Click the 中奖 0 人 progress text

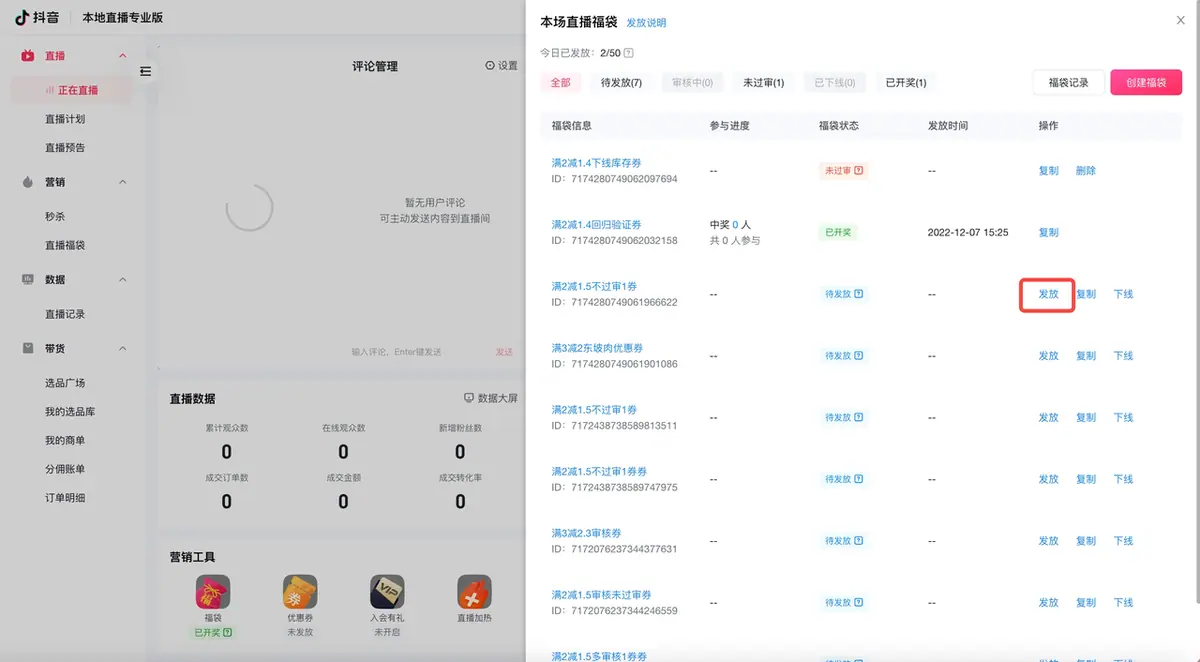(x=730, y=225)
